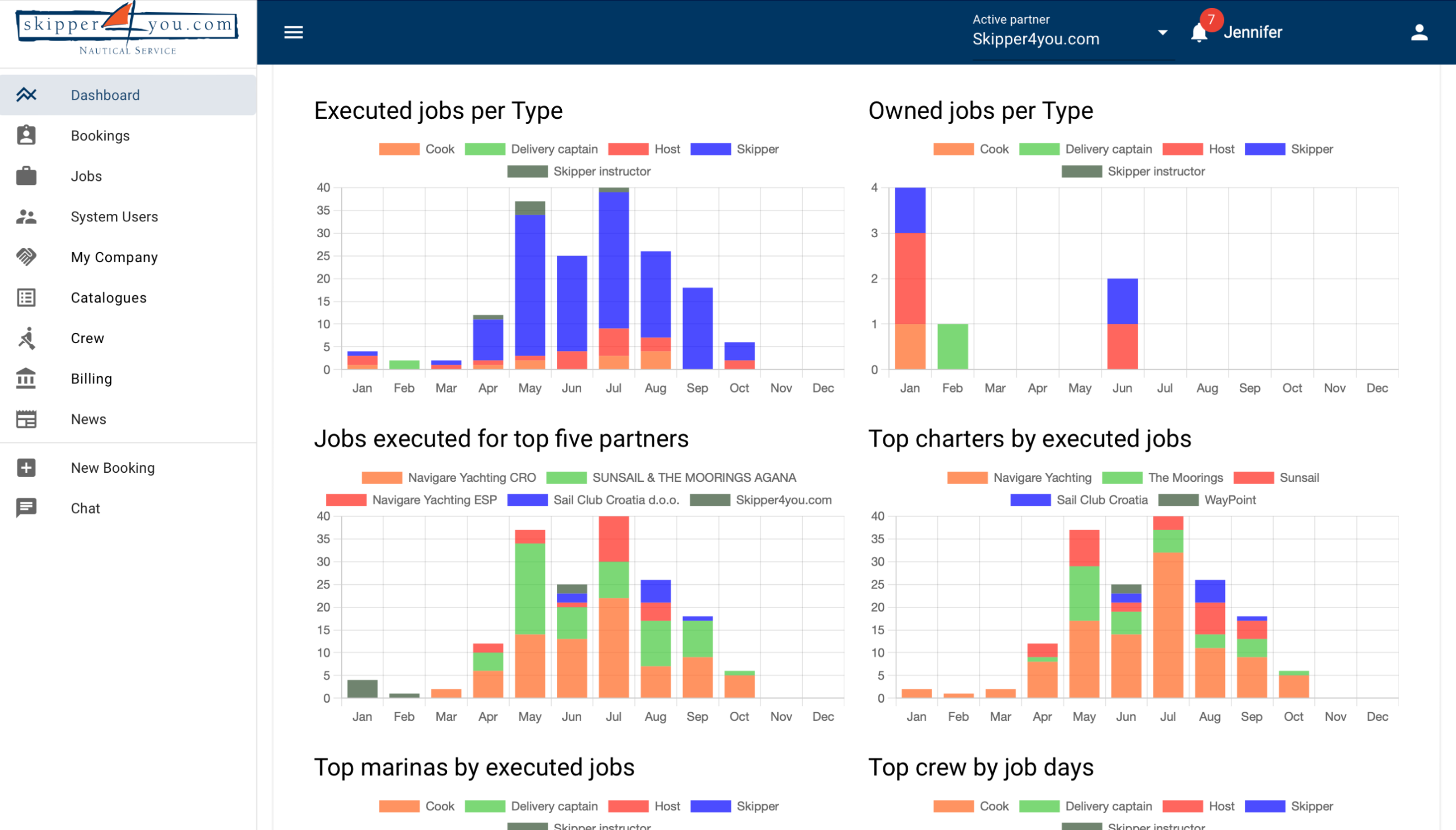
Task: Click the System Users people icon
Action: 26,217
